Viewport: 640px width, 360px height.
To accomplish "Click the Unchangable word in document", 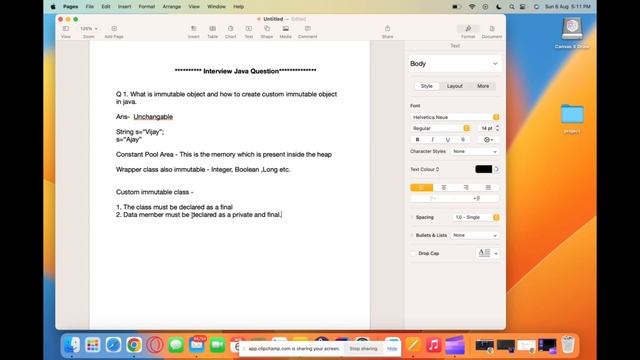I will (153, 117).
